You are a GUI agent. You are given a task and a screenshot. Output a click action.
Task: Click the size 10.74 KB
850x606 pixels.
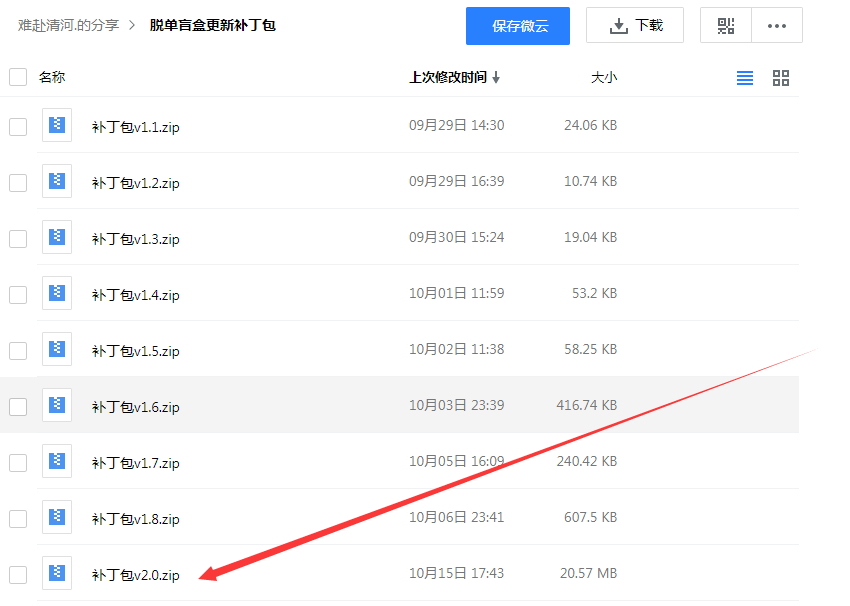(590, 181)
